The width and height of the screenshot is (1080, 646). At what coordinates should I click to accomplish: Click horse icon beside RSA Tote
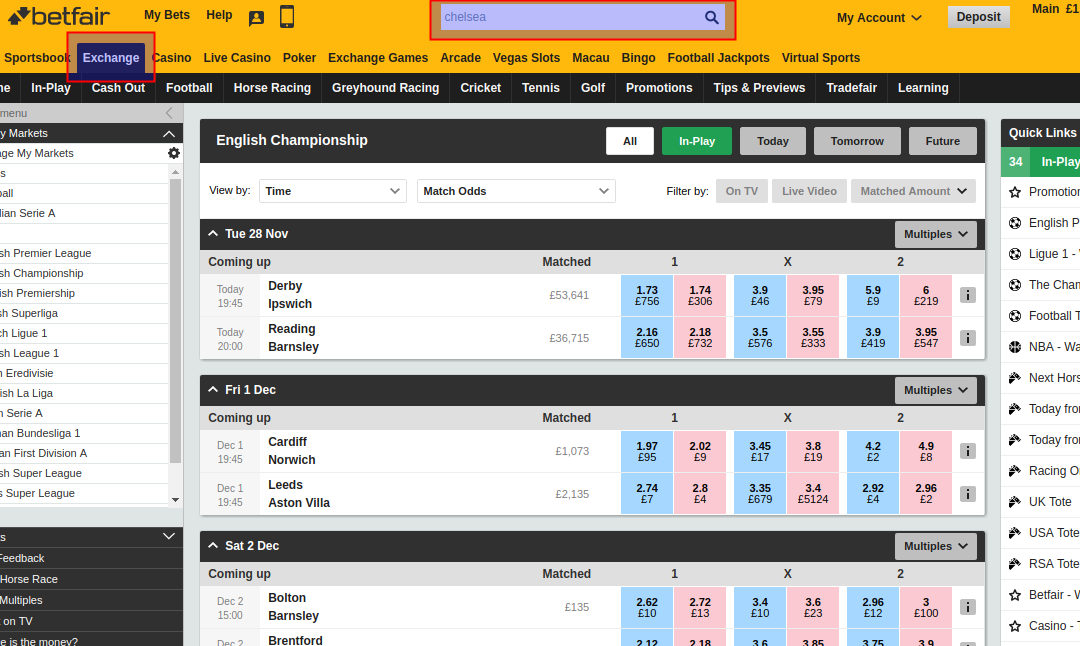pyautogui.click(x=1015, y=564)
